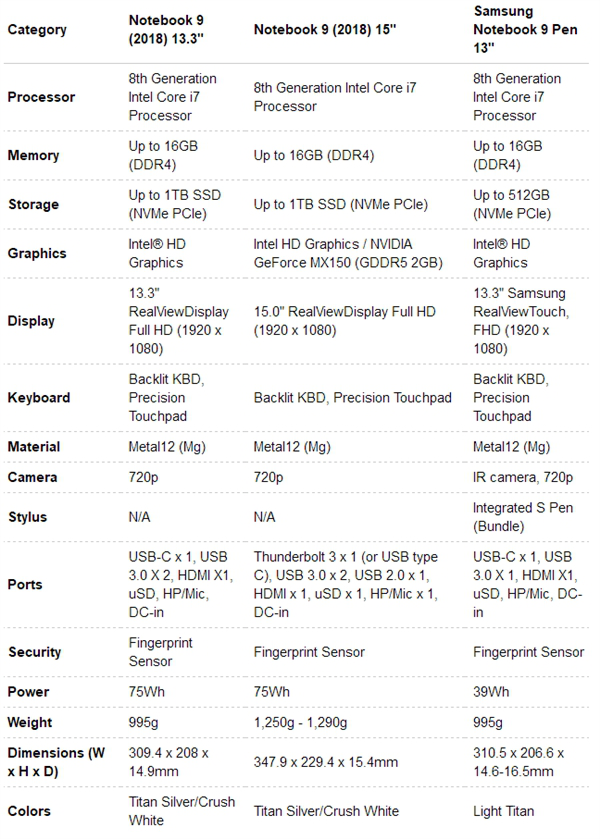Click the Notebook 9 (2018) 15" column header

coord(325,29)
